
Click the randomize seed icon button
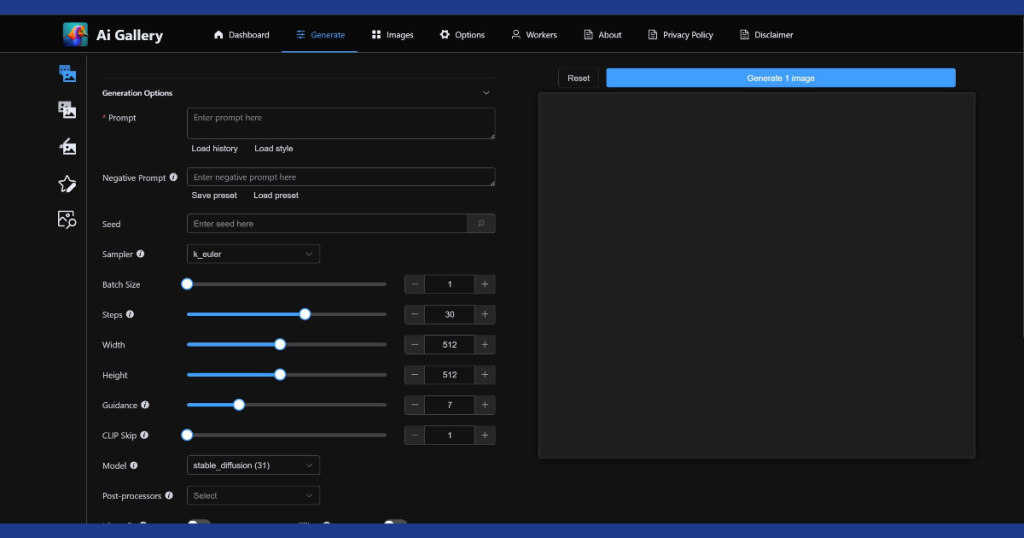pyautogui.click(x=481, y=223)
